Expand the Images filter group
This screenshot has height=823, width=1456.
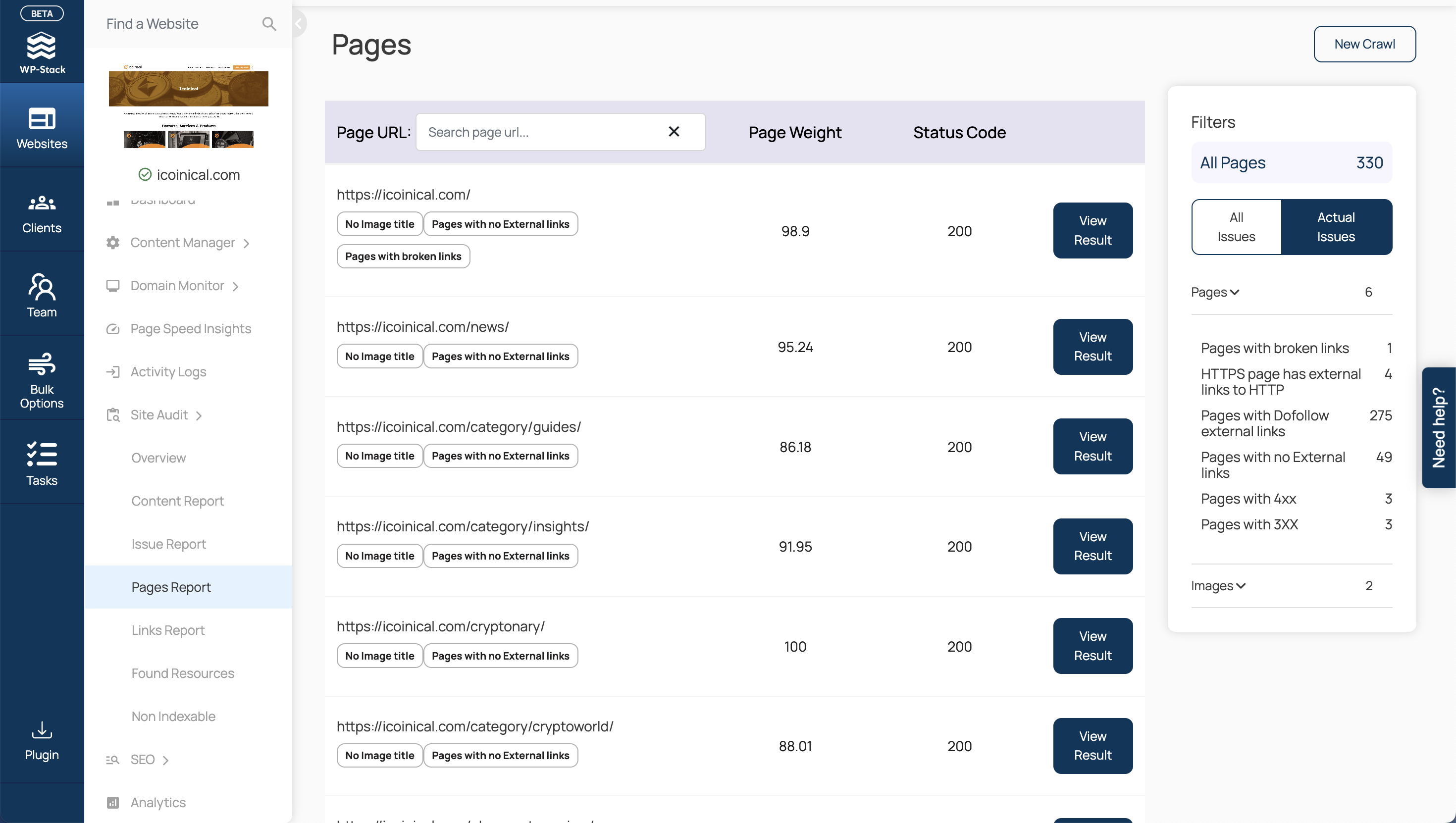point(1218,586)
